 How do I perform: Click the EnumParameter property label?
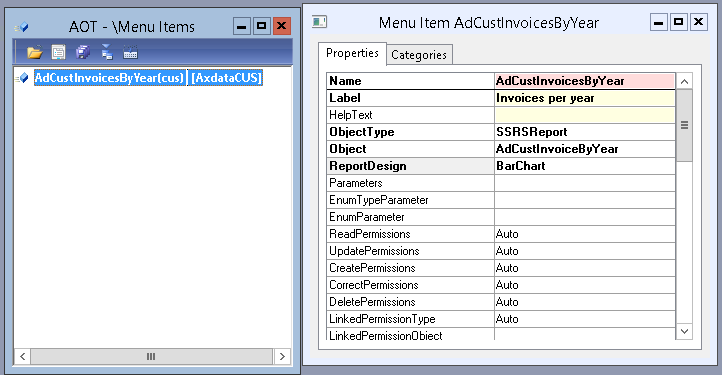point(367,217)
